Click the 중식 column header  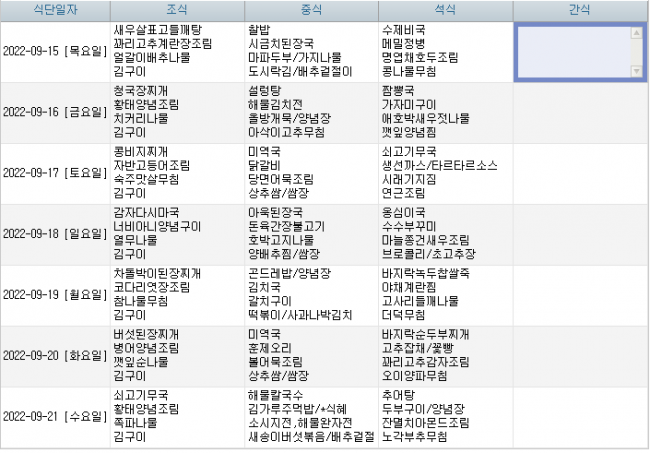coord(310,10)
